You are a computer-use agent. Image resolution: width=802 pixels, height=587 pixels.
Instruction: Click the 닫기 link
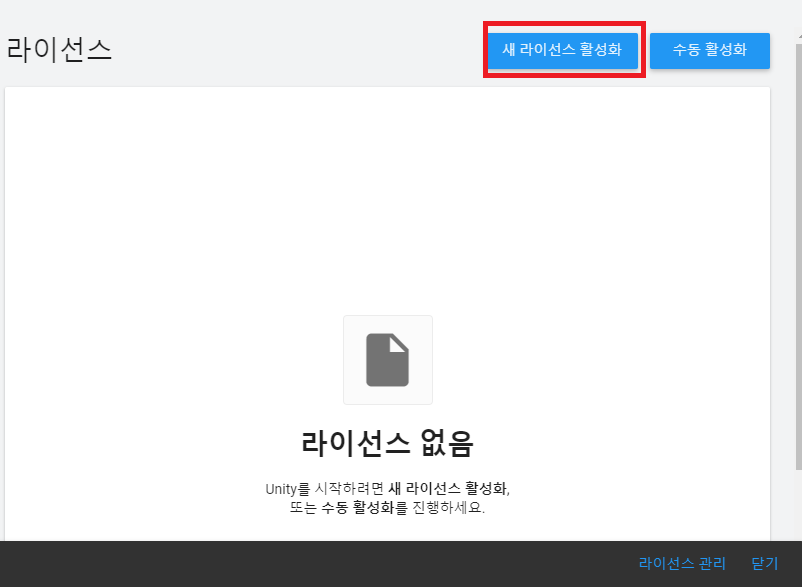764,563
